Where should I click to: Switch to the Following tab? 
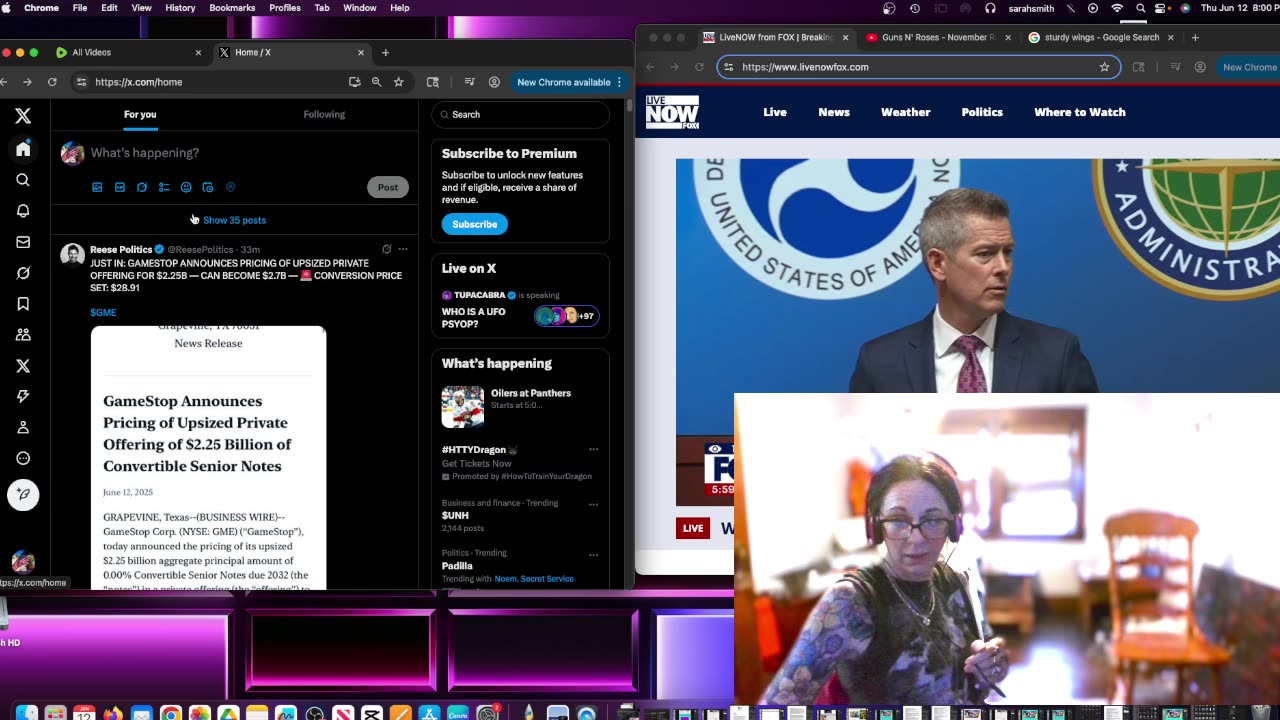(324, 114)
